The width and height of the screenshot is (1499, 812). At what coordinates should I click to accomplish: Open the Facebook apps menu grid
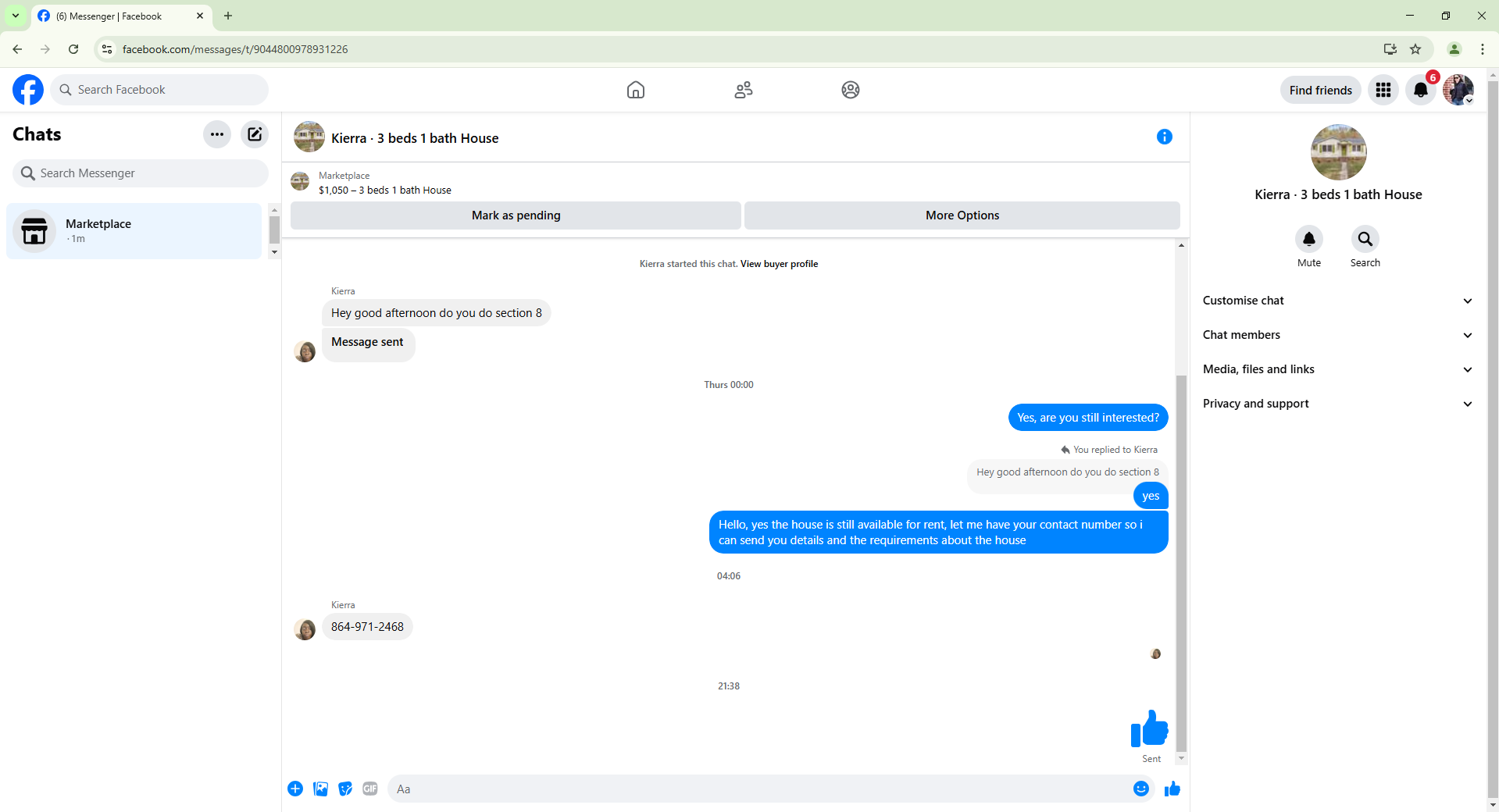1383,90
